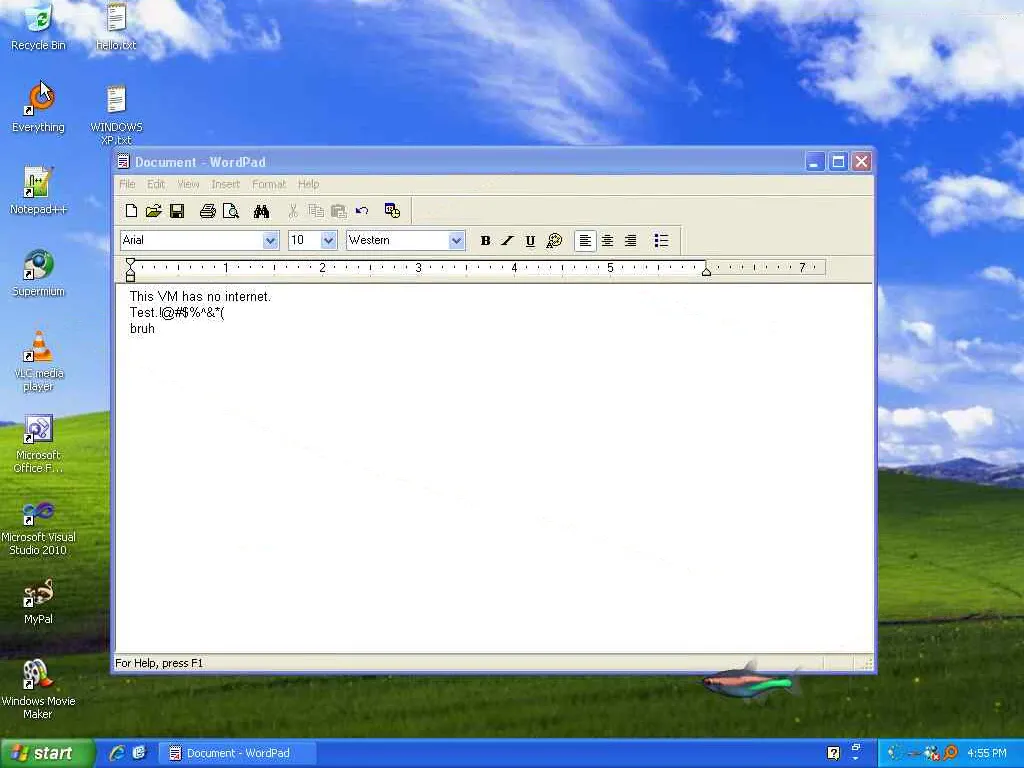
Task: Click the magnifier icon in system tray
Action: (x=951, y=753)
